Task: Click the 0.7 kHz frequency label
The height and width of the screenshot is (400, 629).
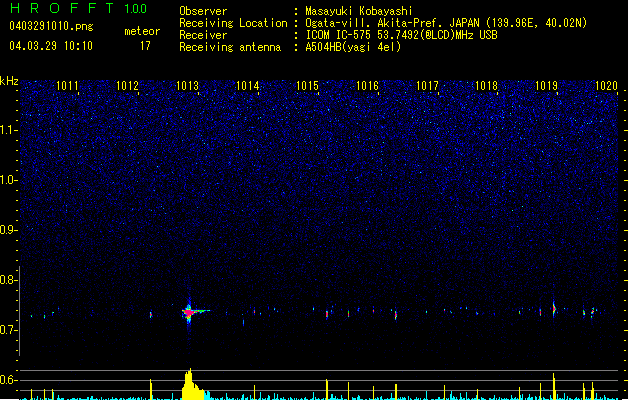Action: [9, 330]
